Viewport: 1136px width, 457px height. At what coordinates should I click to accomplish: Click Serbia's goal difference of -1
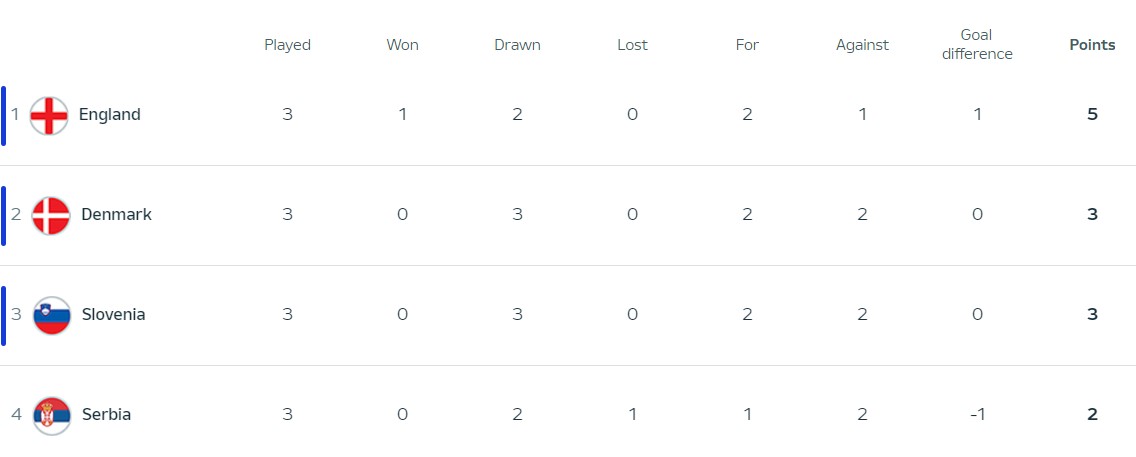pos(977,415)
